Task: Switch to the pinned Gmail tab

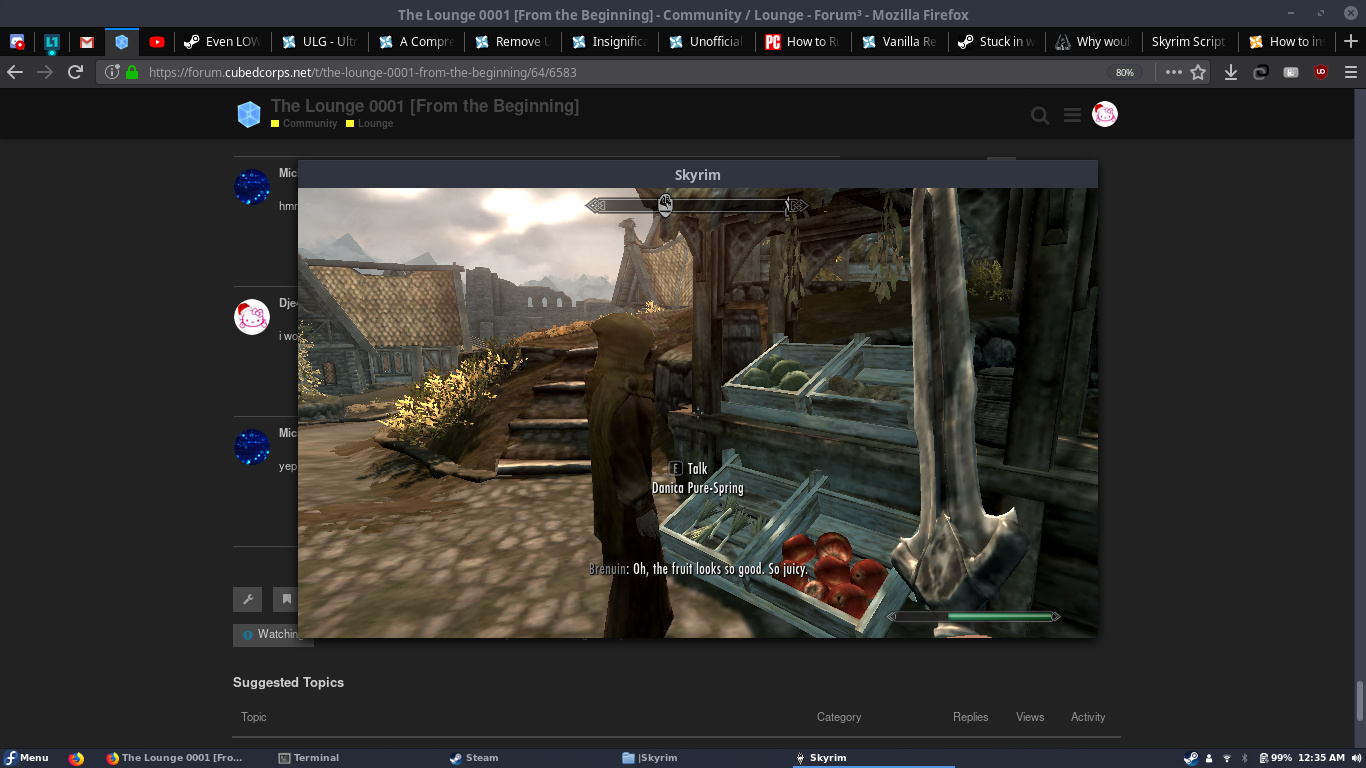Action: [87, 42]
